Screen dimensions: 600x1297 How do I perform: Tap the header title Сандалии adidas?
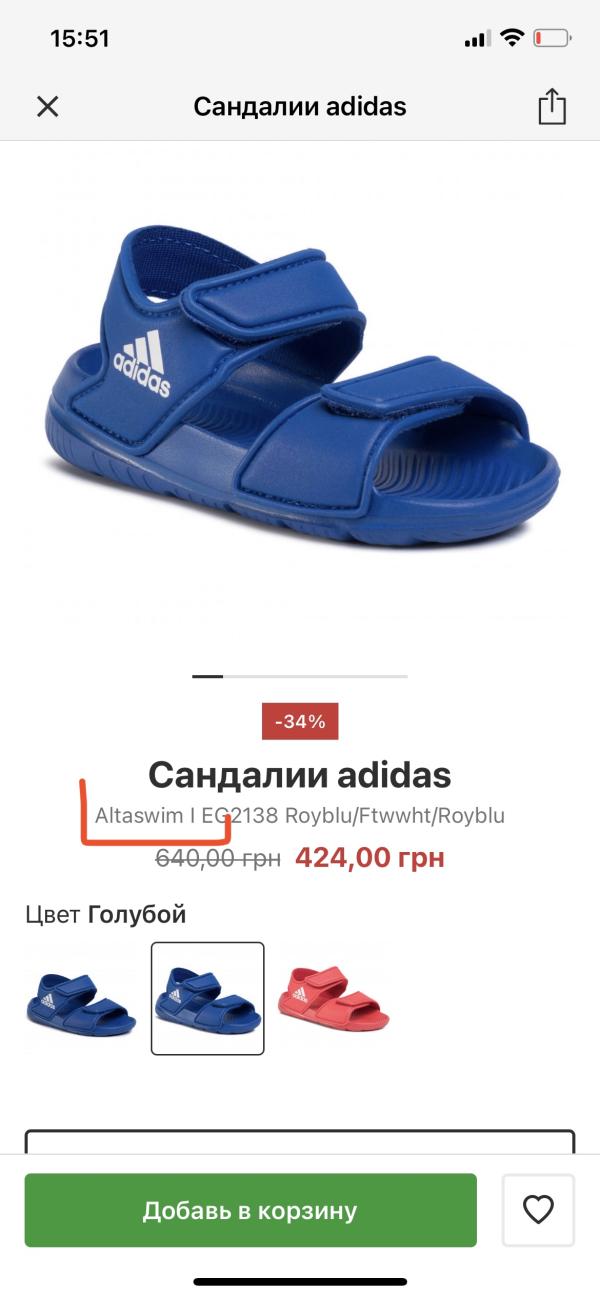pos(300,106)
